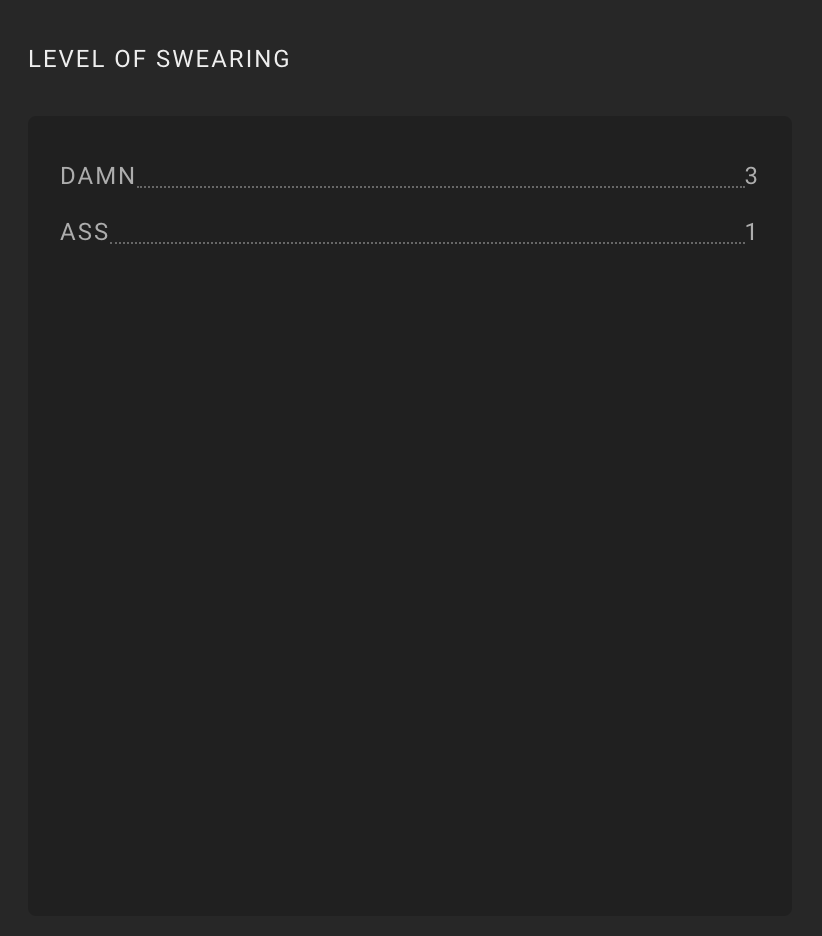Click the bottom edge of the swearing card

(410, 915)
